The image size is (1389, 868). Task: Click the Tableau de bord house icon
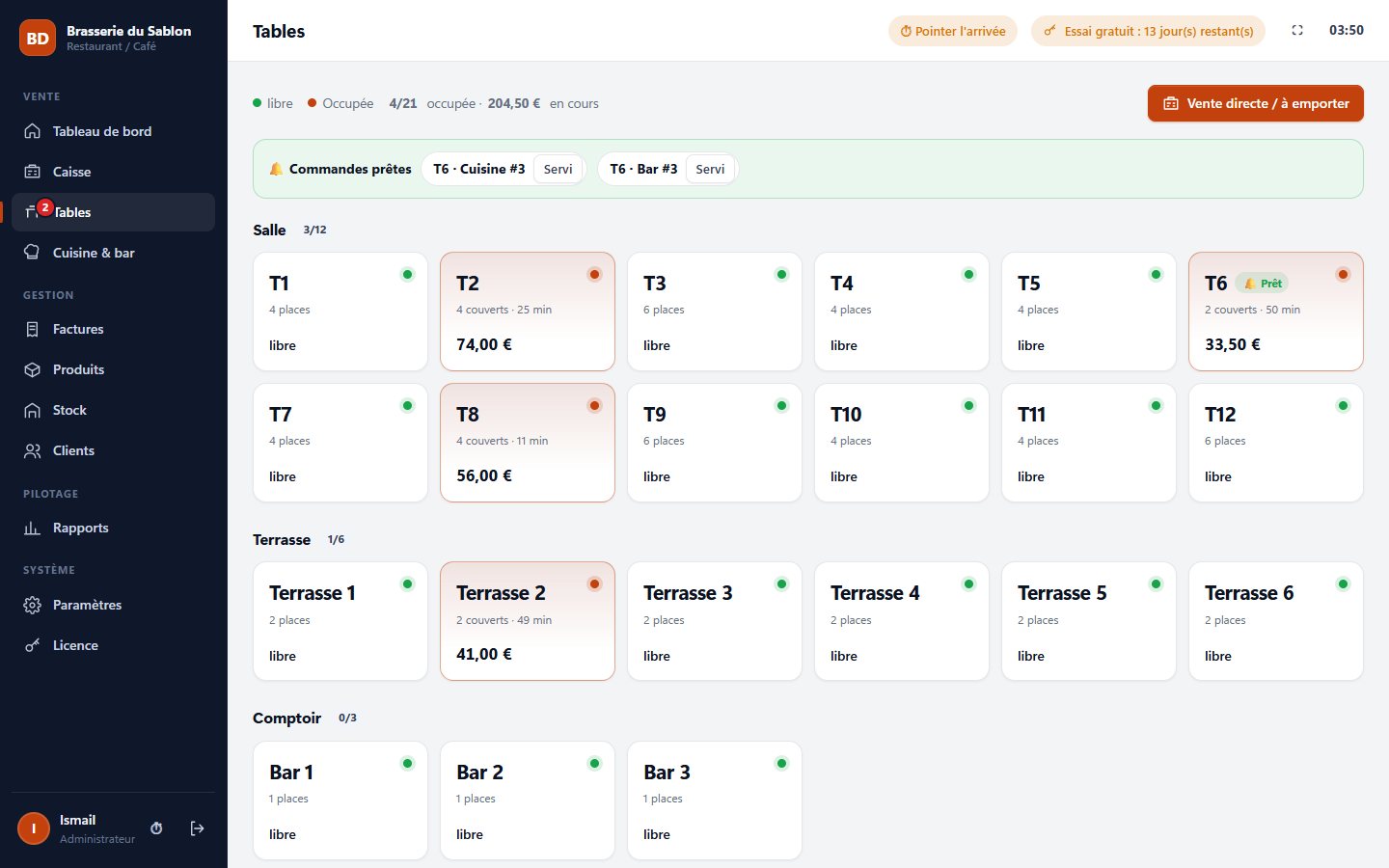(x=32, y=131)
